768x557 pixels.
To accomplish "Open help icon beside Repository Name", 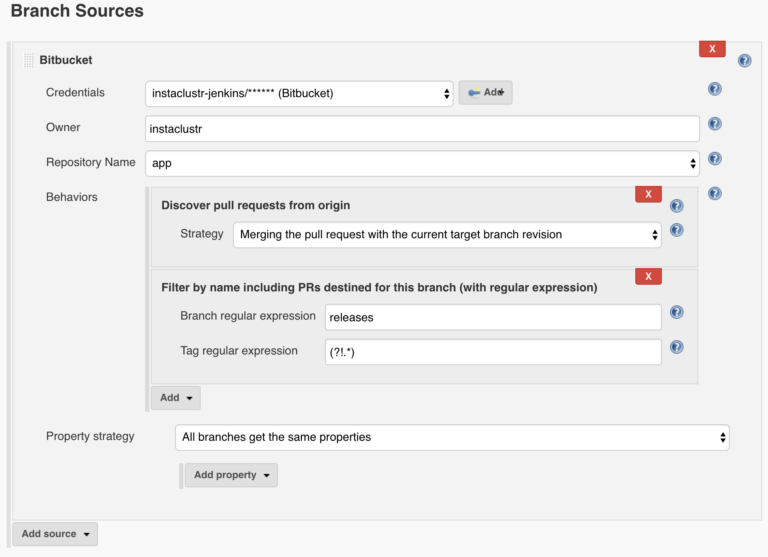I will (x=715, y=159).
